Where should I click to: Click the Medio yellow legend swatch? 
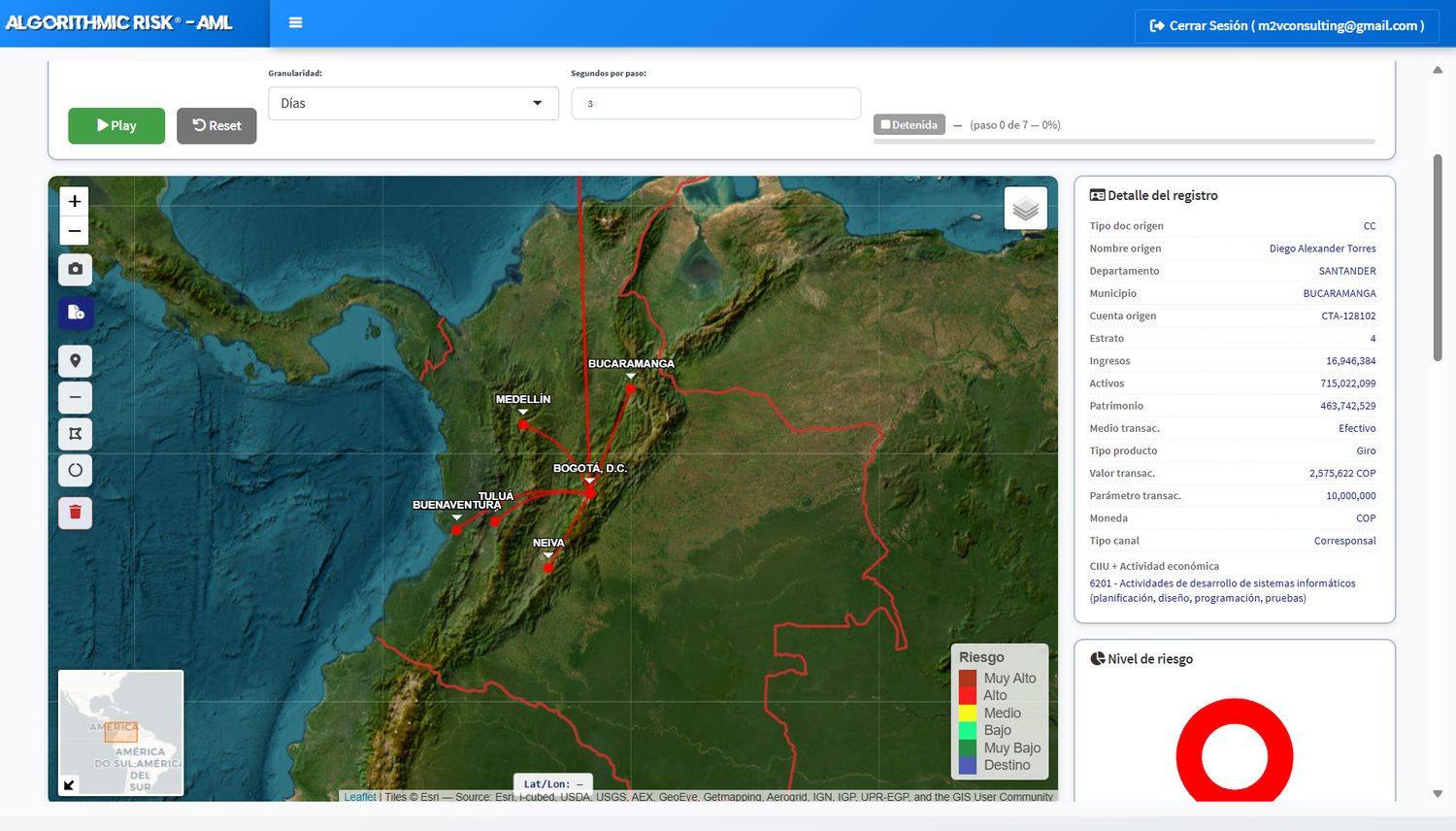click(x=968, y=713)
